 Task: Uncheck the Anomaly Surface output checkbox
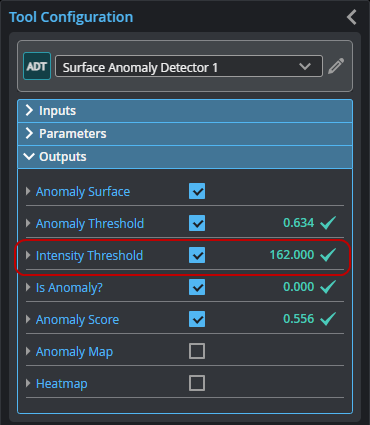pos(197,191)
